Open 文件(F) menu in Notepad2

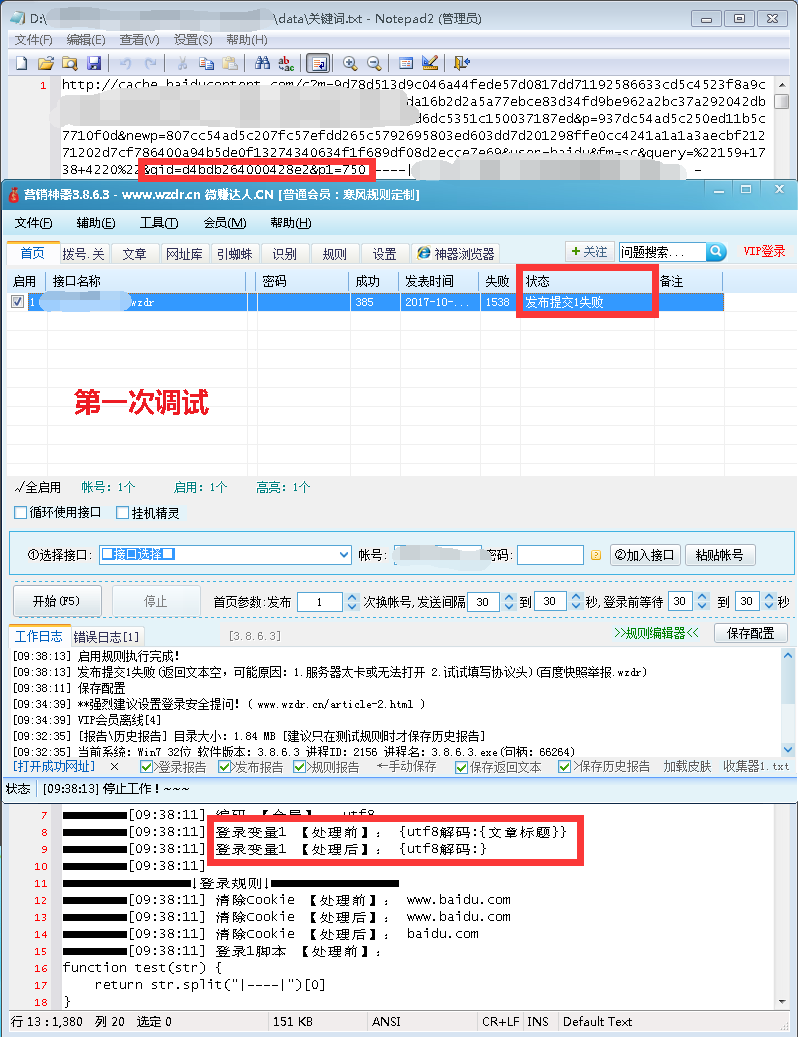pyautogui.click(x=34, y=40)
